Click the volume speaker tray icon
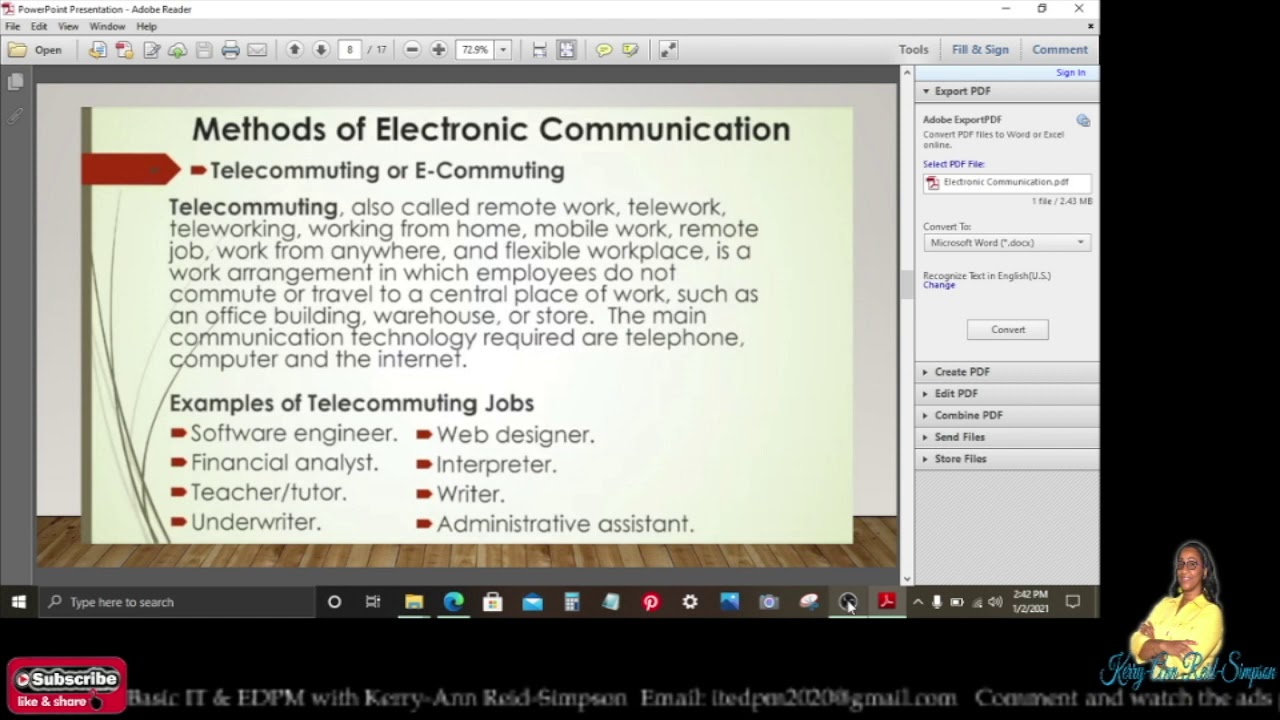Screen dimensions: 1280x720 tap(995, 602)
